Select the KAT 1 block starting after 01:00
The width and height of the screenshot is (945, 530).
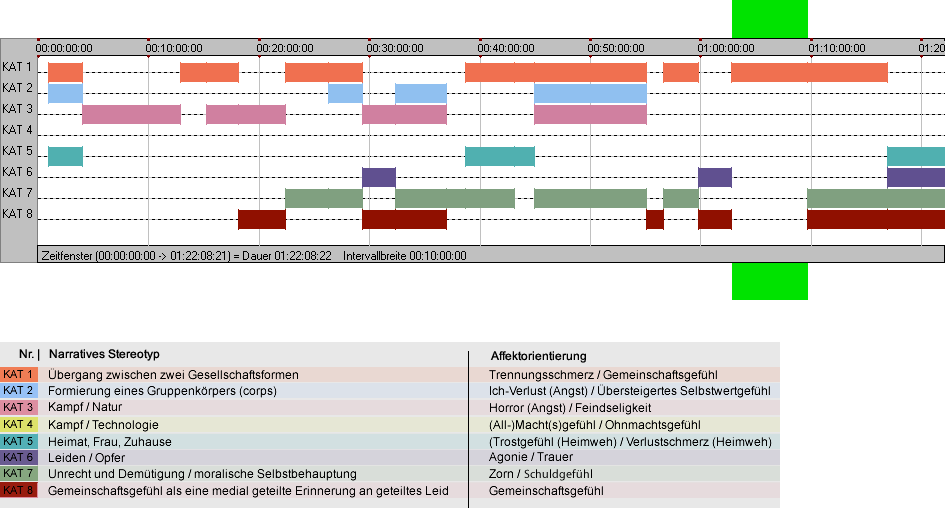point(809,72)
